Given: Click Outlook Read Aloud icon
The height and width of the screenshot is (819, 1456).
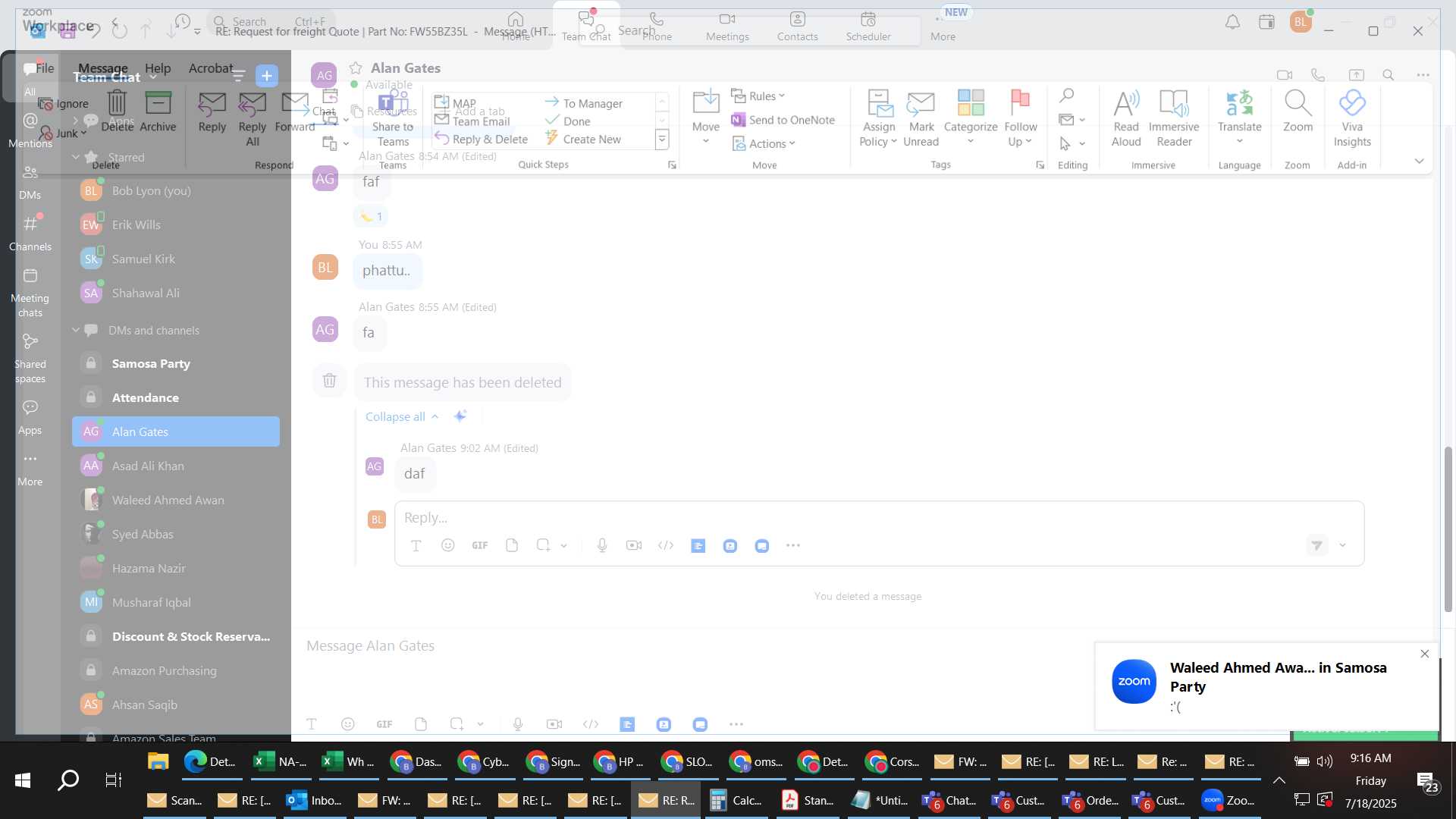Looking at the screenshot, I should click(1126, 118).
